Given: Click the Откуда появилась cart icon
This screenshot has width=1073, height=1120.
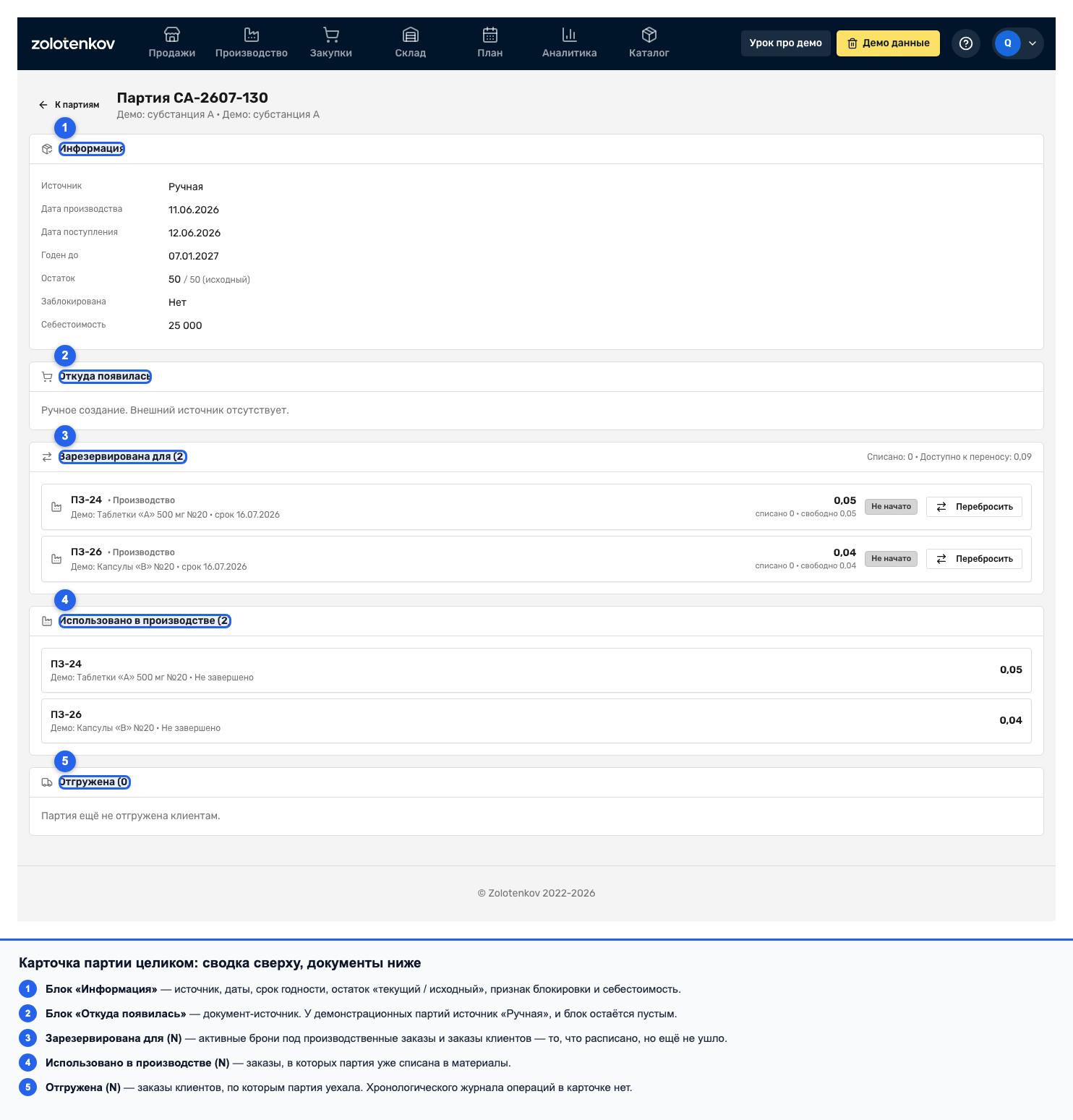Looking at the screenshot, I should pyautogui.click(x=47, y=377).
